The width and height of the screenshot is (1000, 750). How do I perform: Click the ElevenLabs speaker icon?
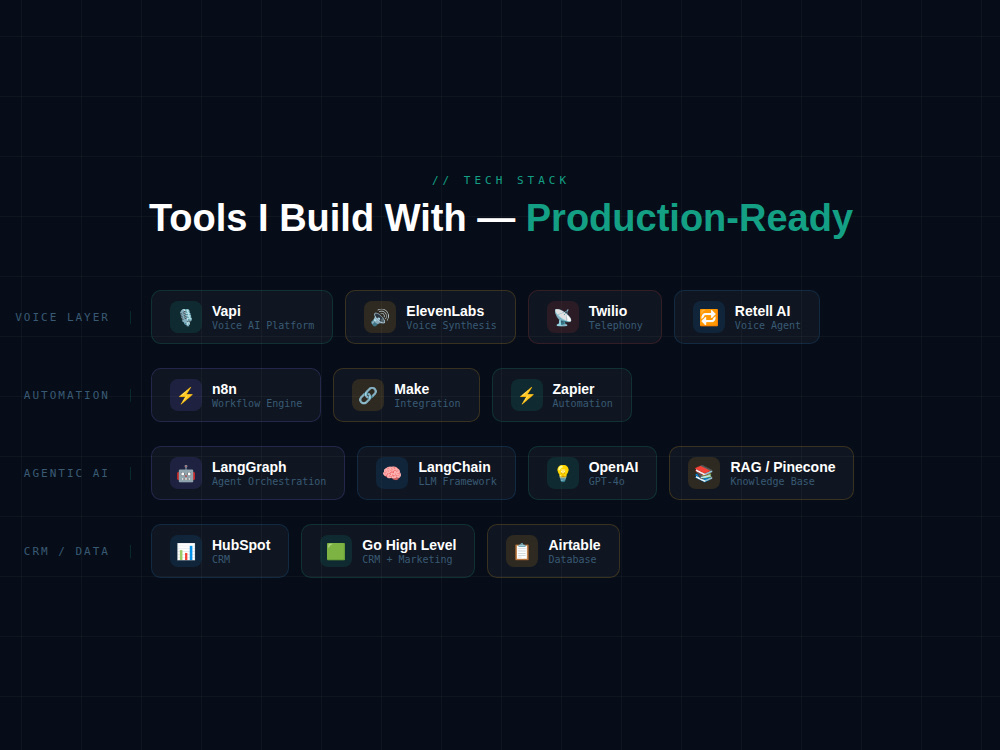[x=380, y=317]
